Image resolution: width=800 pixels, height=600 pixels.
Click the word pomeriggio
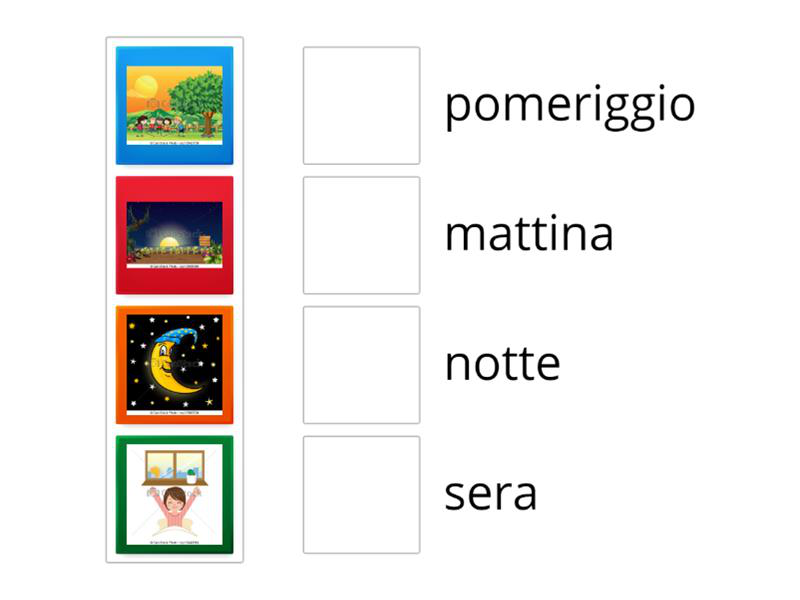tap(569, 105)
